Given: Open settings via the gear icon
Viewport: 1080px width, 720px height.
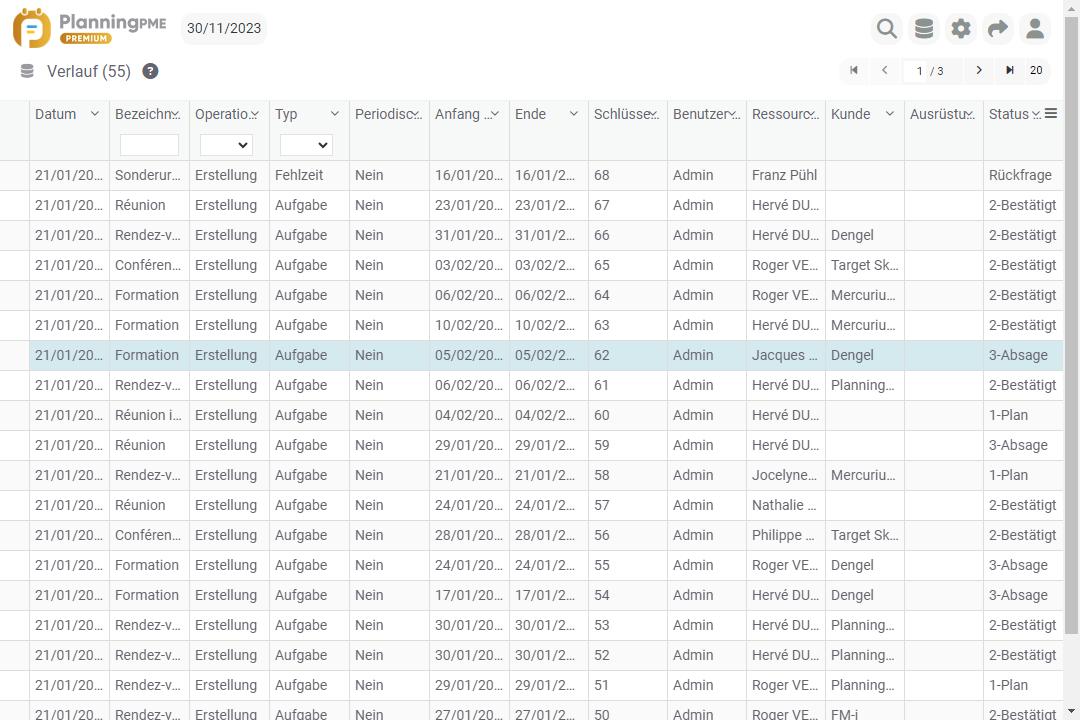Looking at the screenshot, I should point(961,29).
